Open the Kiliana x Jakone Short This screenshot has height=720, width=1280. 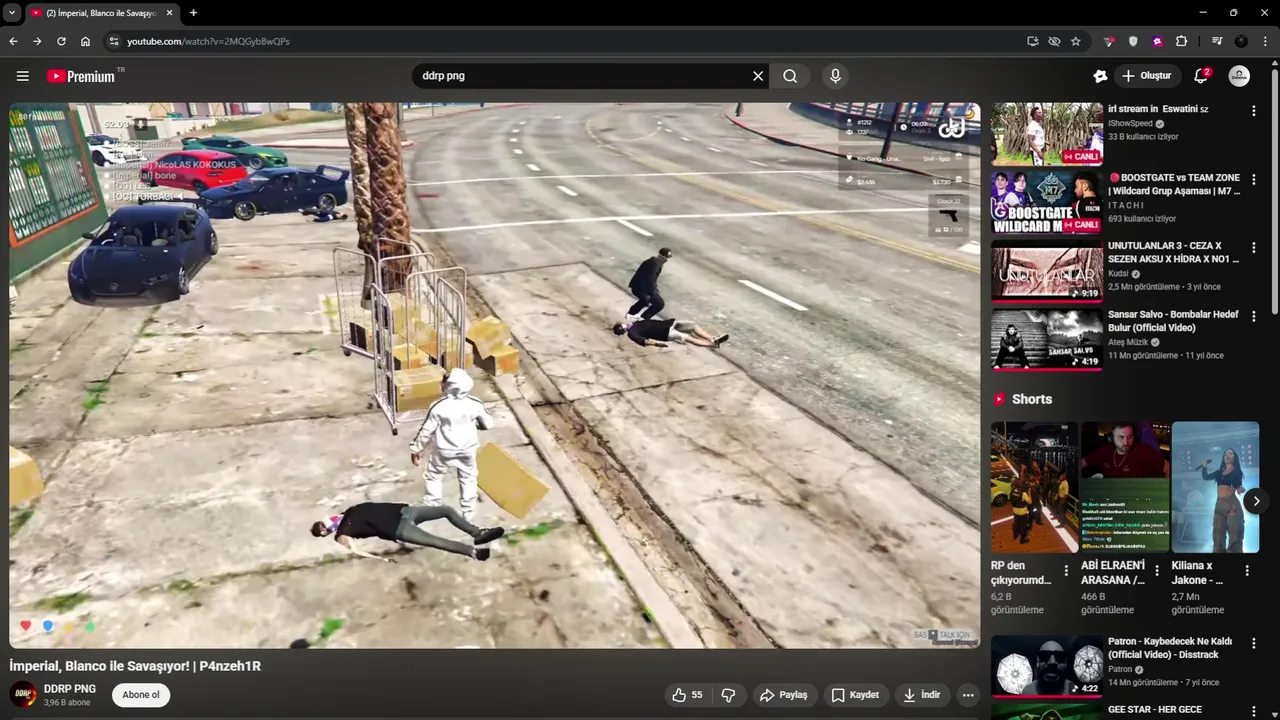click(1215, 487)
